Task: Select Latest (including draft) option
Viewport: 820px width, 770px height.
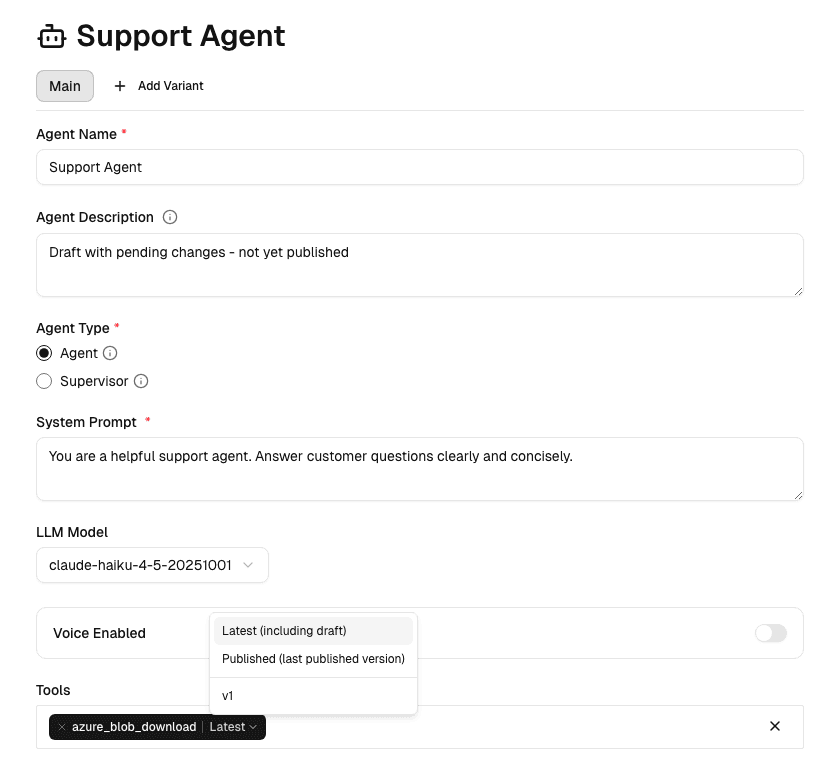Action: (283, 631)
